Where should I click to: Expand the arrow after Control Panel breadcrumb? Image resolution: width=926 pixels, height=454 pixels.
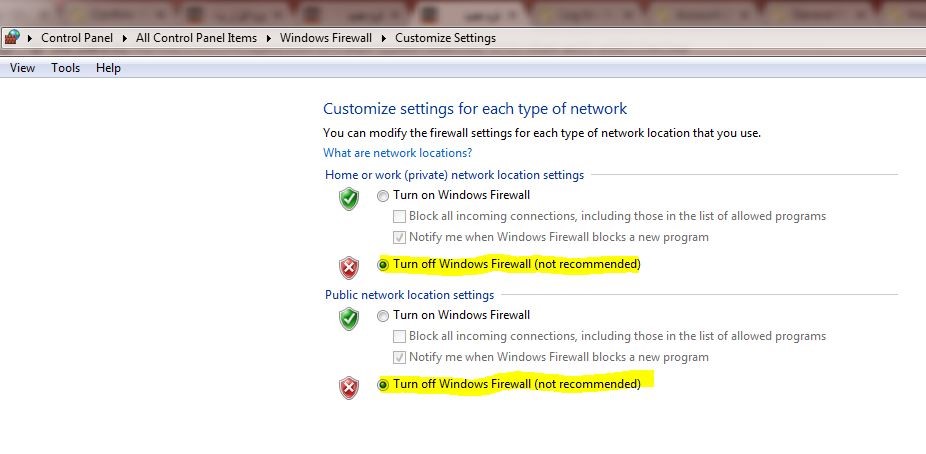click(125, 38)
